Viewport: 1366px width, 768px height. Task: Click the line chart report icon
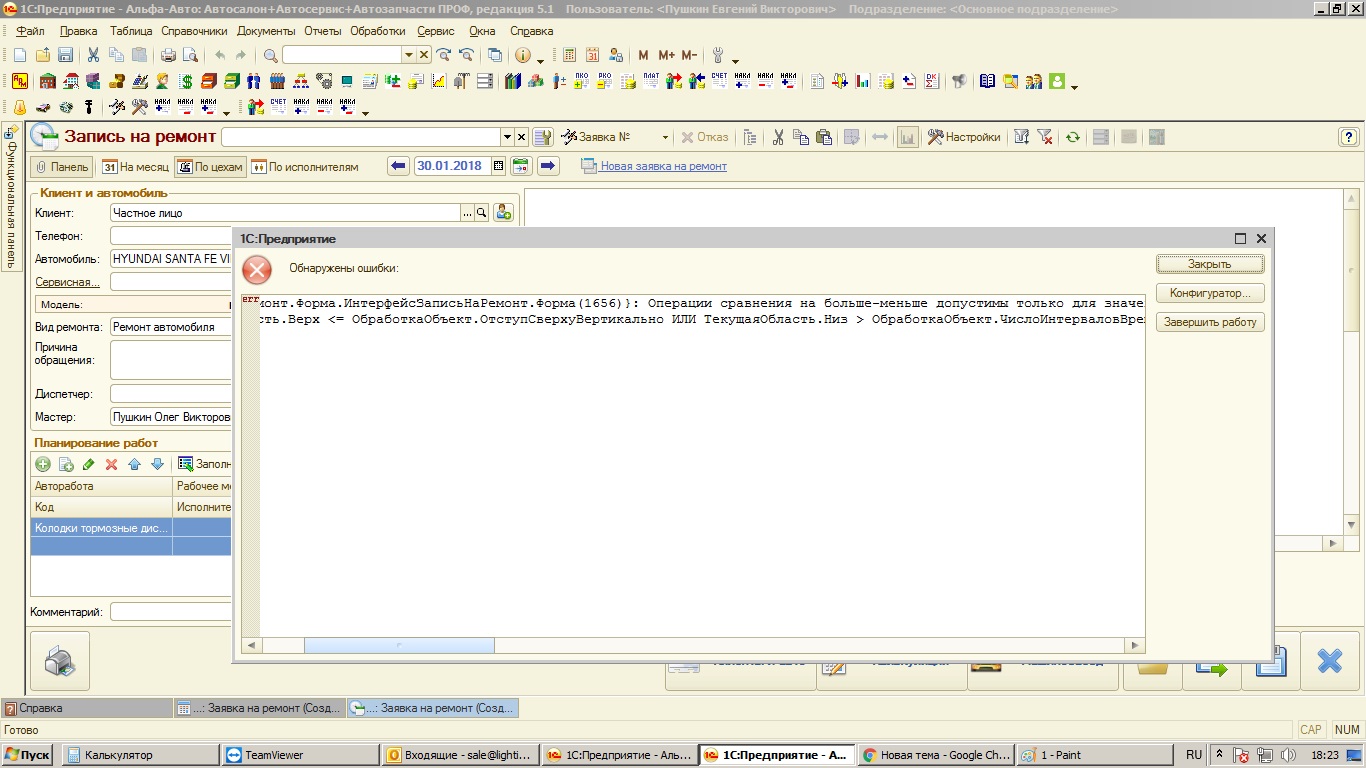(439, 81)
